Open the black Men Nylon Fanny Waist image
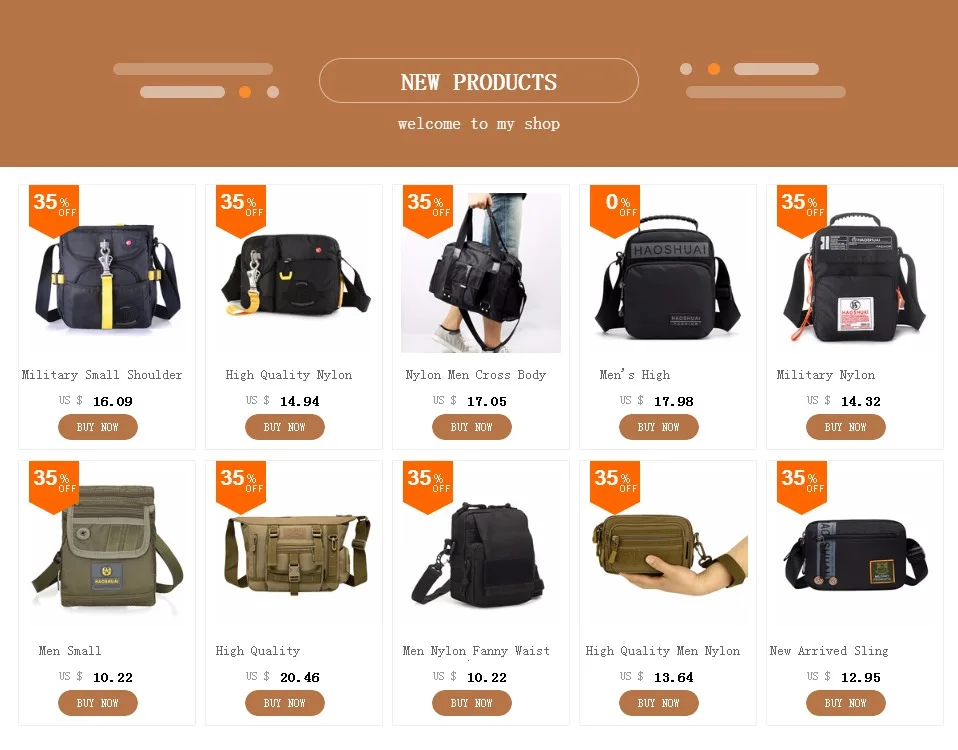The height and width of the screenshot is (750, 958). [481, 549]
